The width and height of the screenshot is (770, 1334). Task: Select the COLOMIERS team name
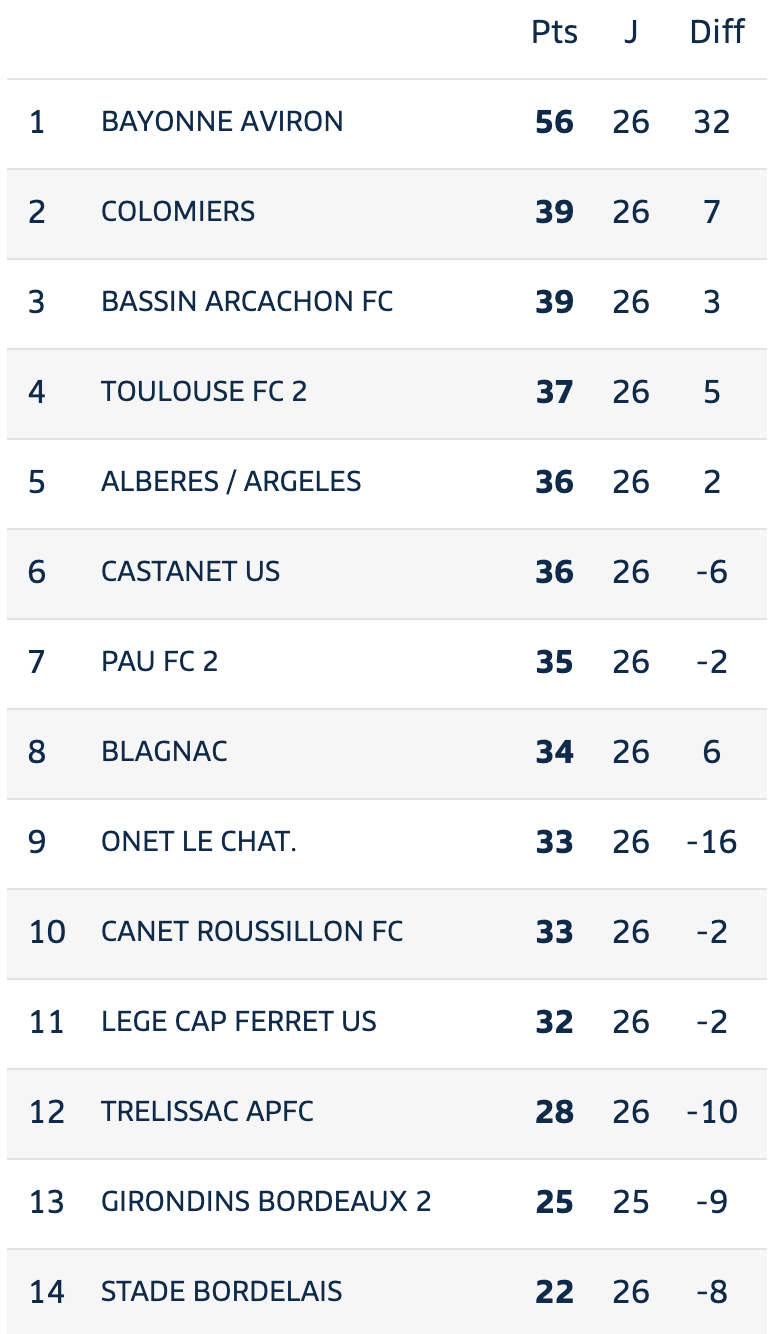178,211
